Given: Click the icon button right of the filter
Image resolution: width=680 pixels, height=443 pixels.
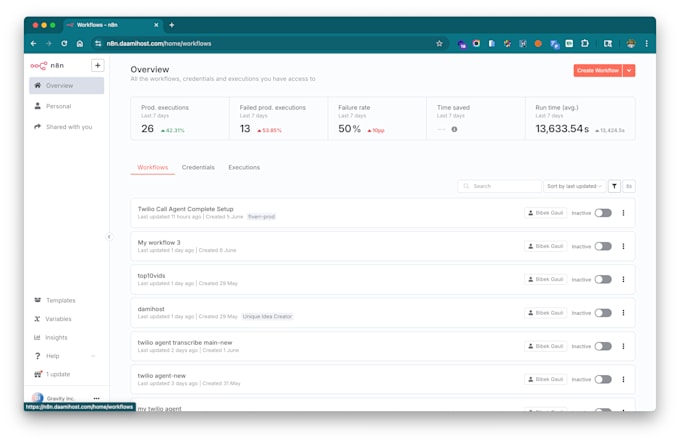Looking at the screenshot, I should click(x=629, y=186).
